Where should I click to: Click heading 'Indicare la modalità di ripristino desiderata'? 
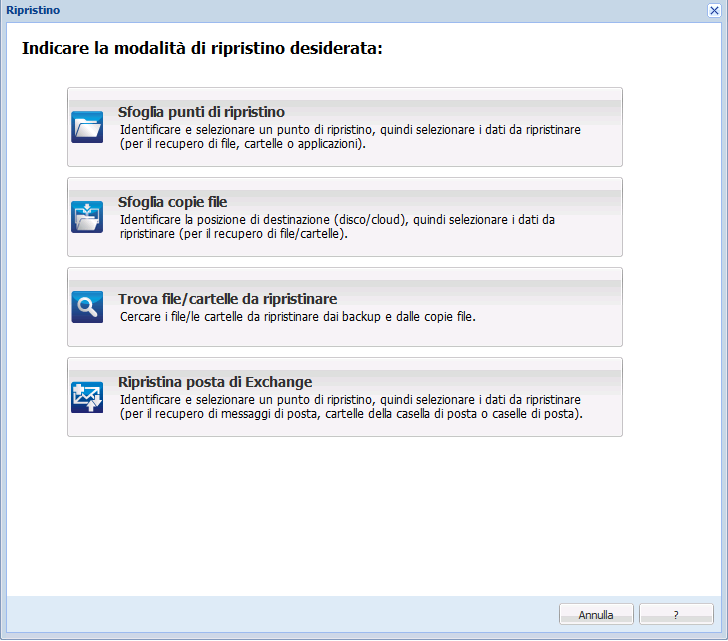click(202, 48)
